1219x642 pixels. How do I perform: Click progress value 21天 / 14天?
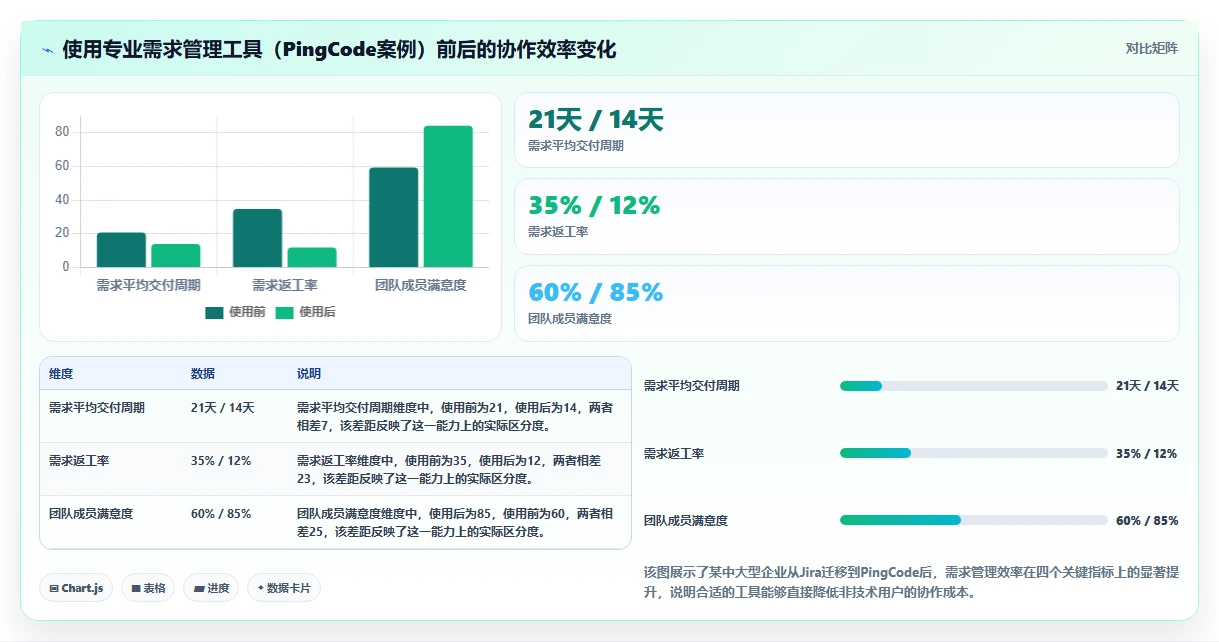pos(1148,386)
